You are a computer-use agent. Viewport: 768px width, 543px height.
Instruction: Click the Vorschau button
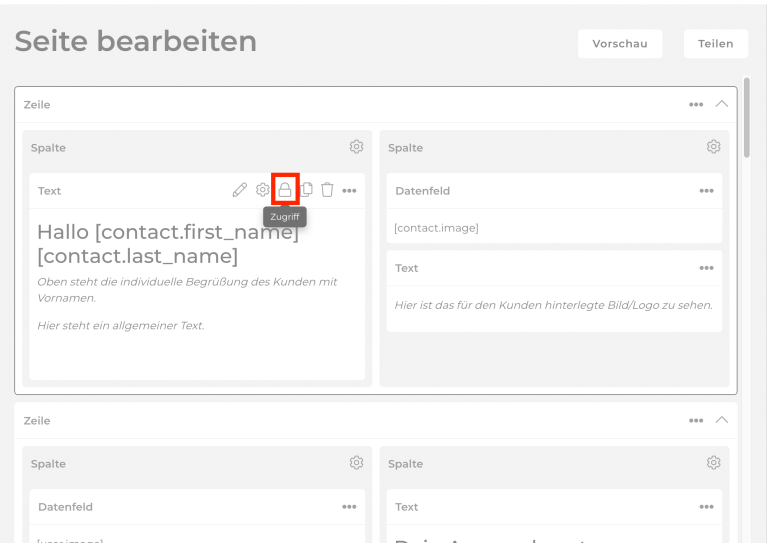[x=619, y=44]
